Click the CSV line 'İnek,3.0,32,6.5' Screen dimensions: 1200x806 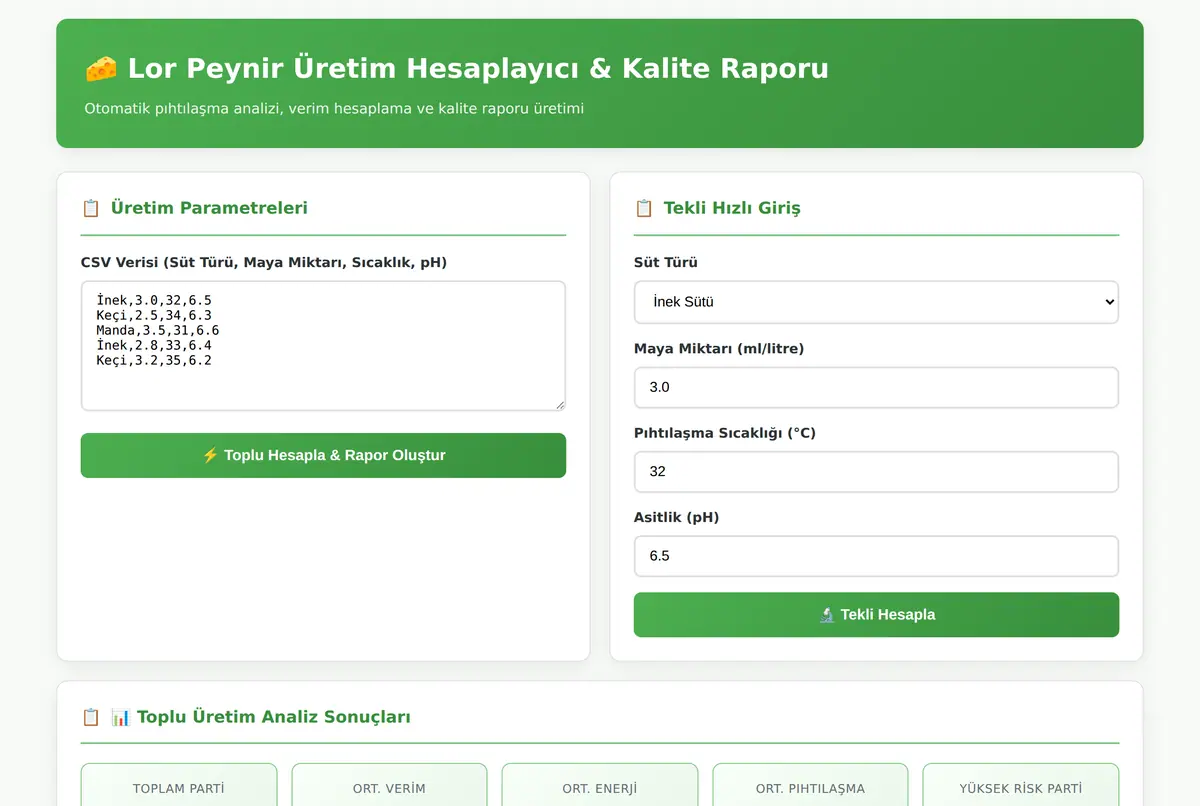[x=154, y=300]
